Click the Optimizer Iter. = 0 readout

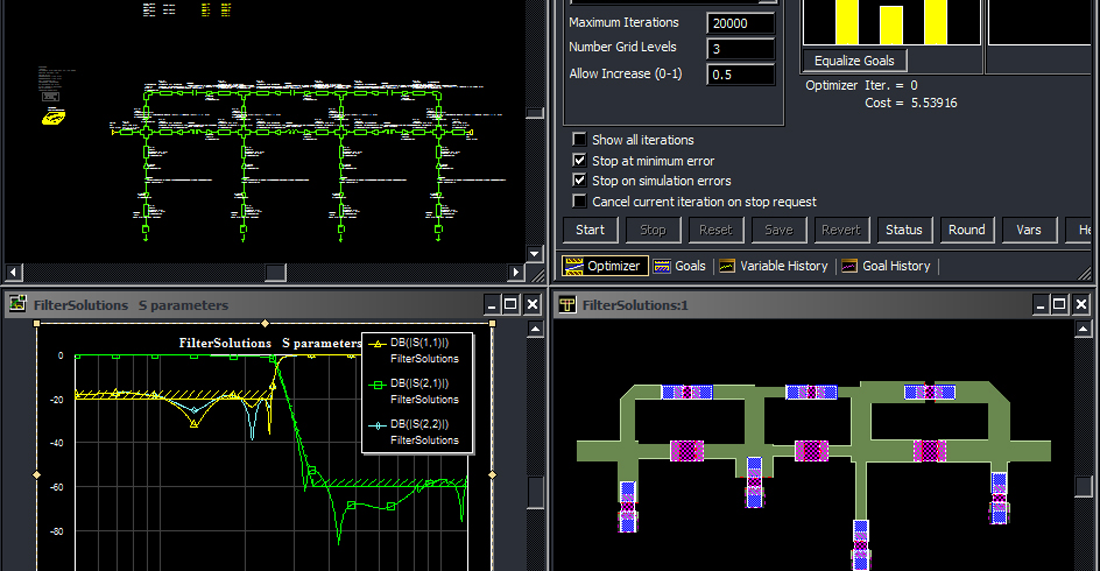click(x=861, y=85)
